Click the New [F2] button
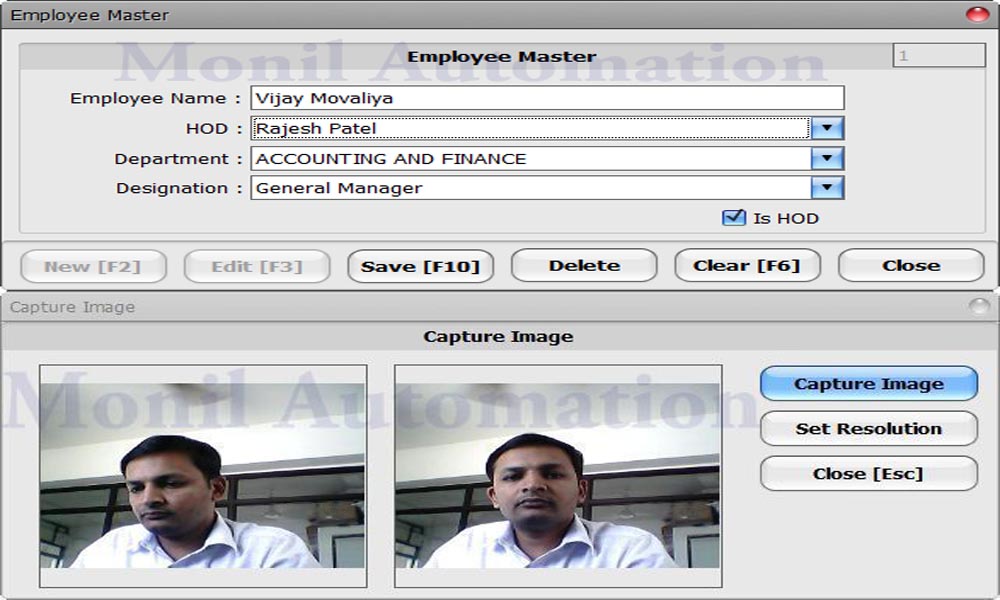Image resolution: width=1000 pixels, height=600 pixels. [x=93, y=266]
